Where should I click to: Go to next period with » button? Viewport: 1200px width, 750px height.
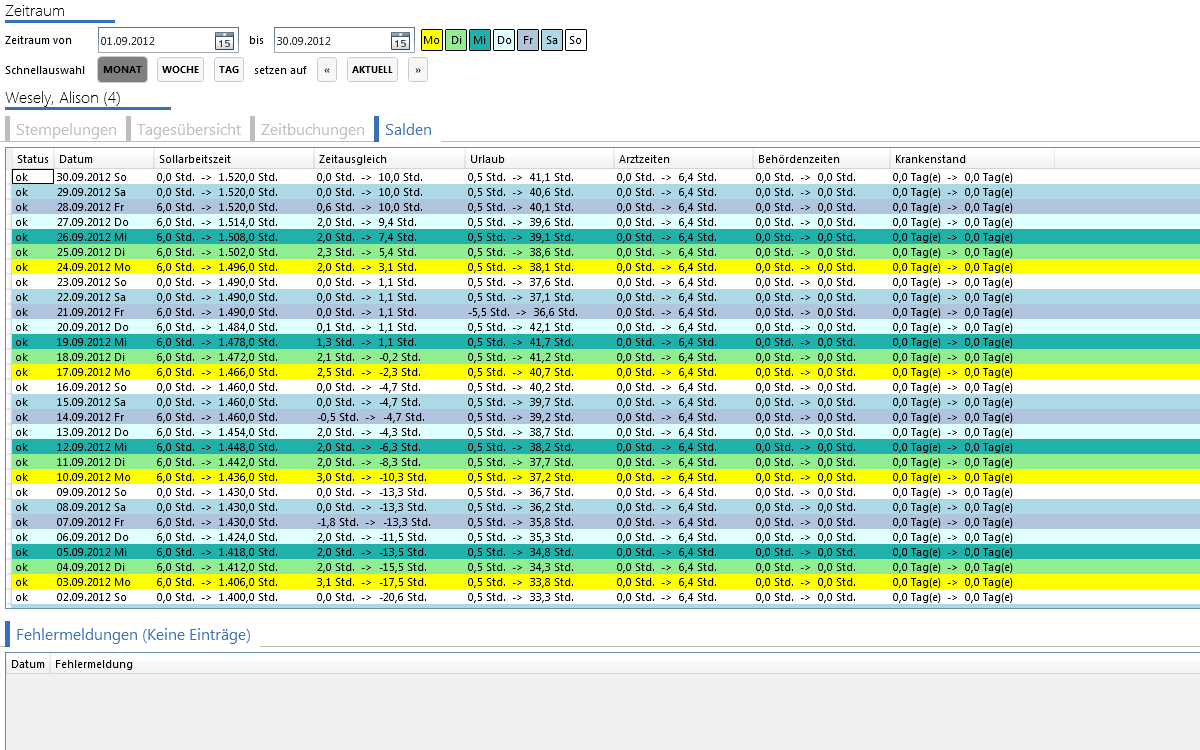click(418, 70)
